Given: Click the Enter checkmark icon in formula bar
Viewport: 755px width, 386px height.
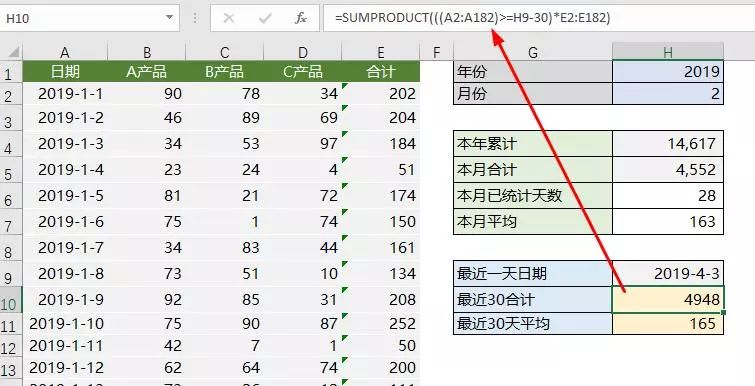Looking at the screenshot, I should coord(265,18).
